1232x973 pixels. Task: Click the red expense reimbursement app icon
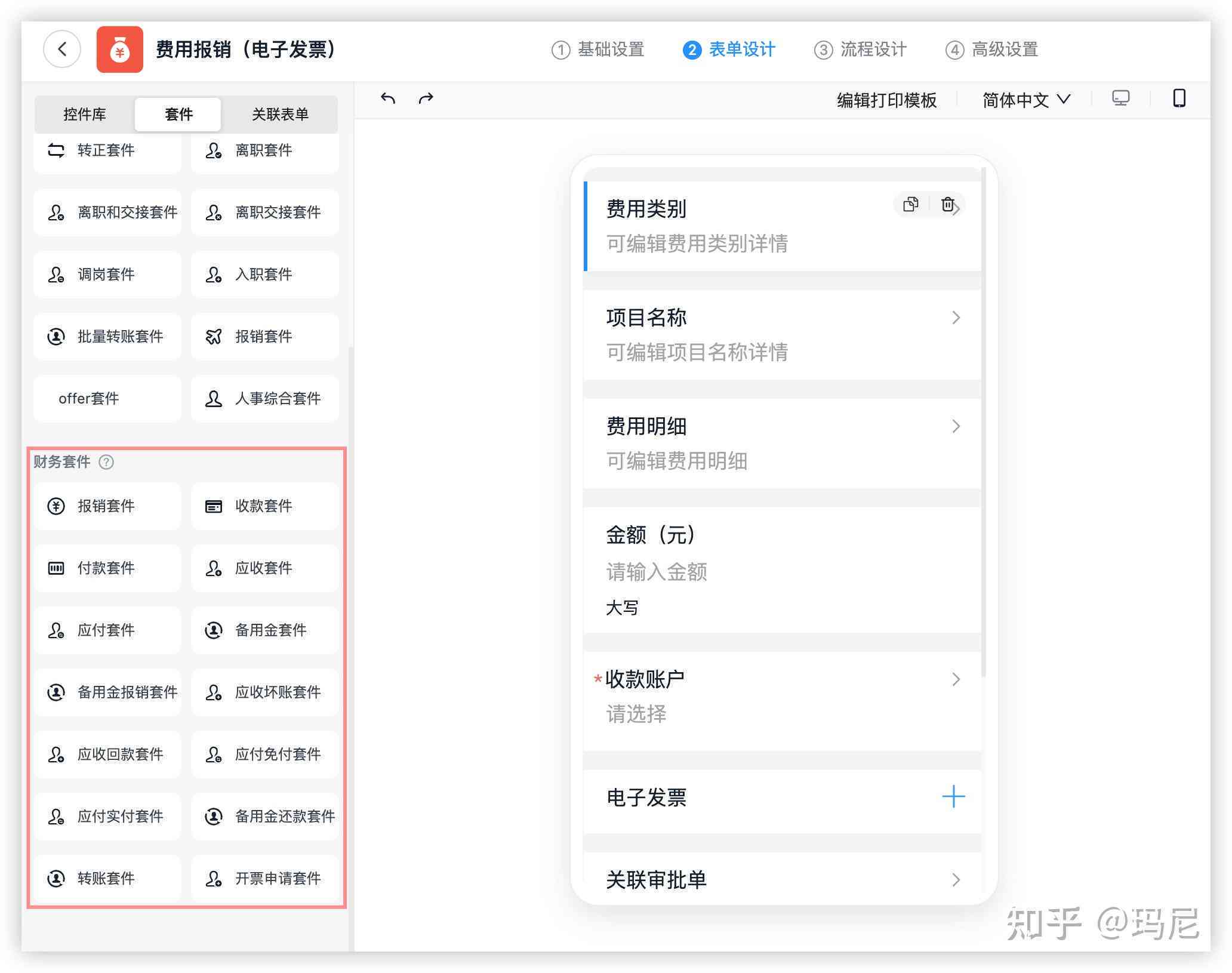pos(119,50)
